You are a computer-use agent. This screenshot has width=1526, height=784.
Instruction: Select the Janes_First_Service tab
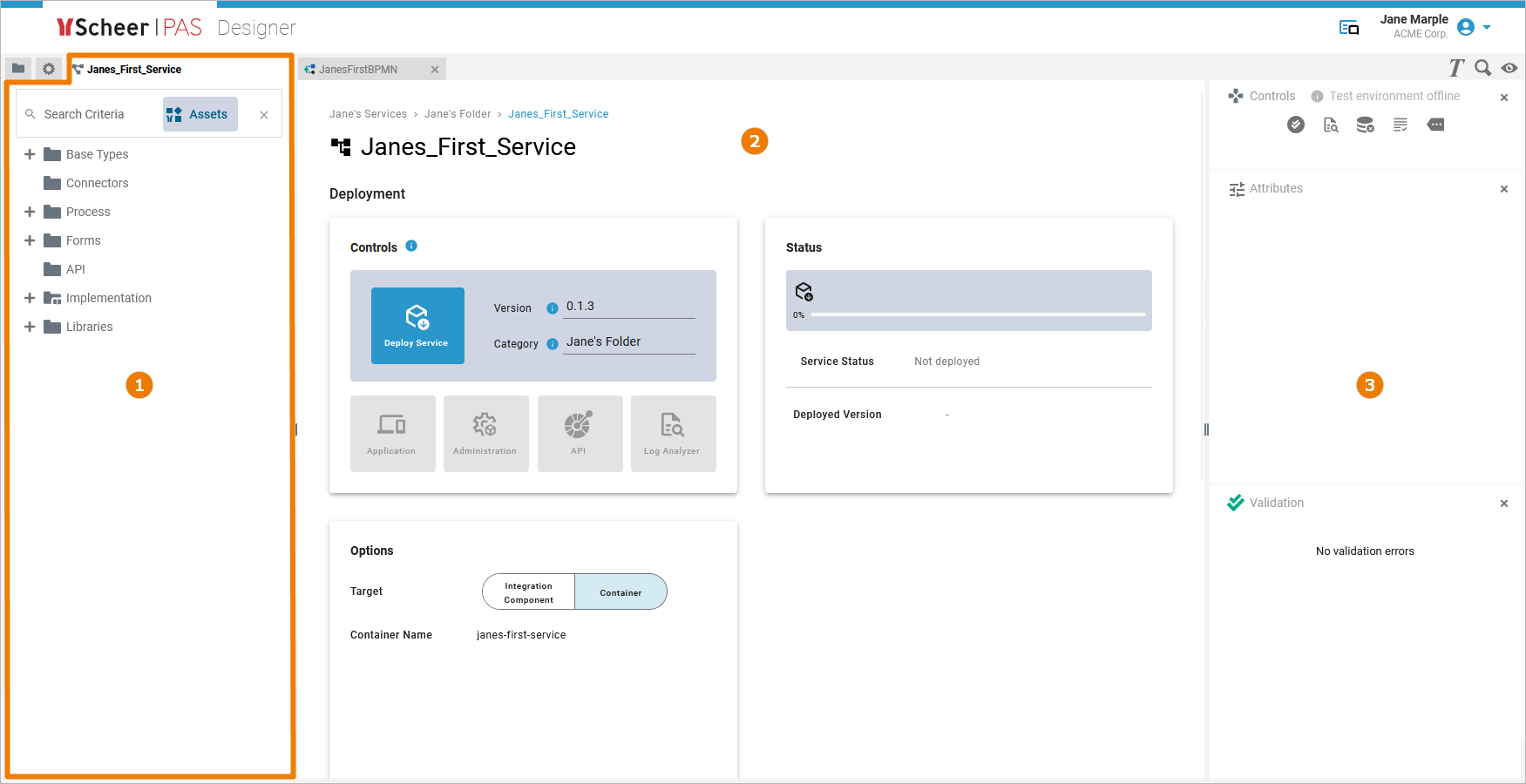click(x=133, y=70)
